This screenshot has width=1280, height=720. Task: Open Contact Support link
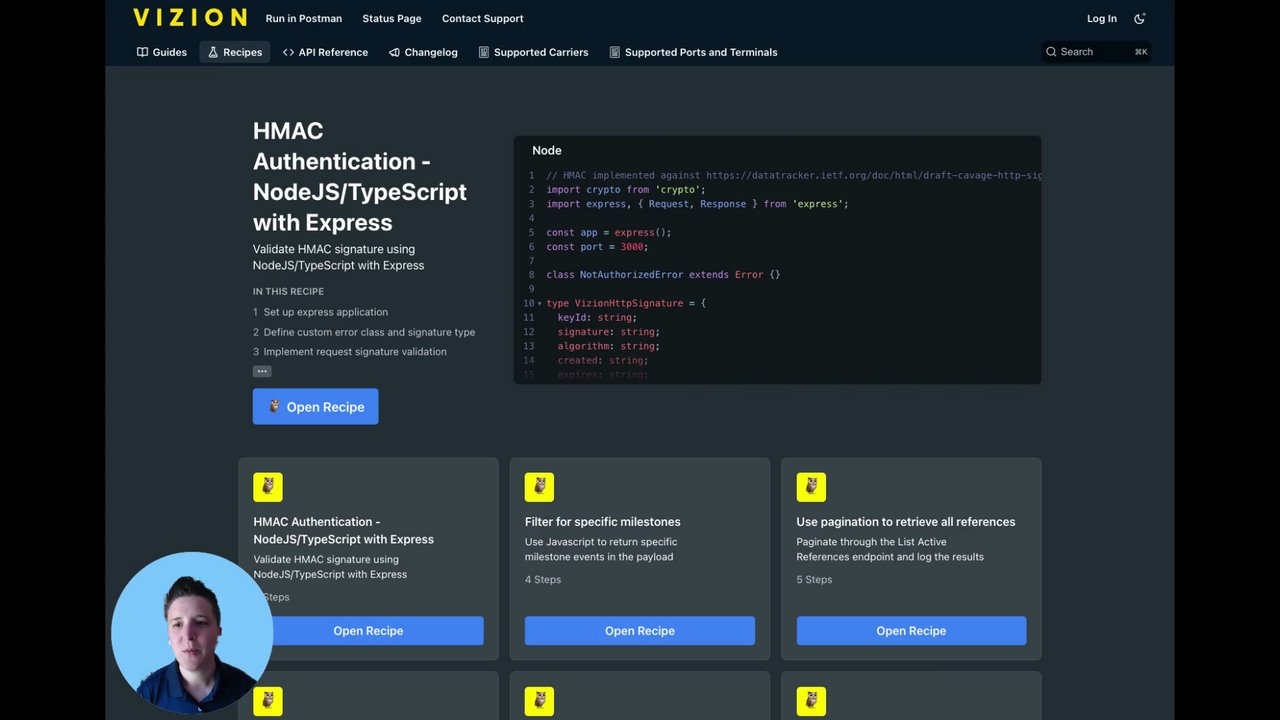point(483,18)
